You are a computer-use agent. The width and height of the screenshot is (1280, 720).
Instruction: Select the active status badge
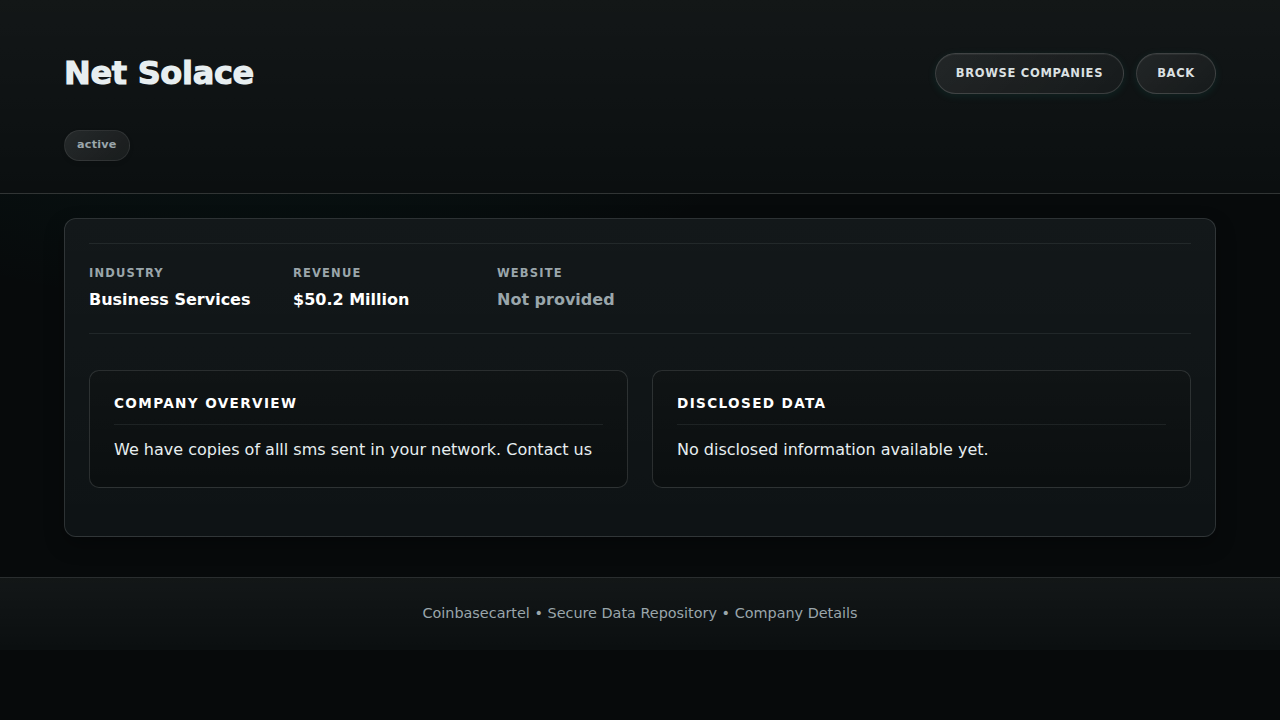click(97, 145)
